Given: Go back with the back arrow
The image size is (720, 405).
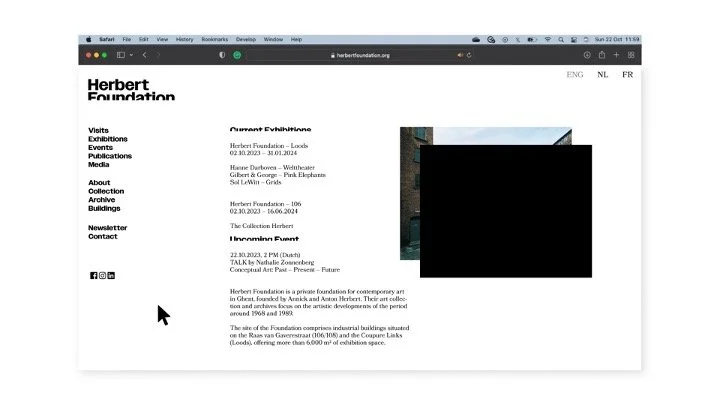Looking at the screenshot, I should [144, 55].
